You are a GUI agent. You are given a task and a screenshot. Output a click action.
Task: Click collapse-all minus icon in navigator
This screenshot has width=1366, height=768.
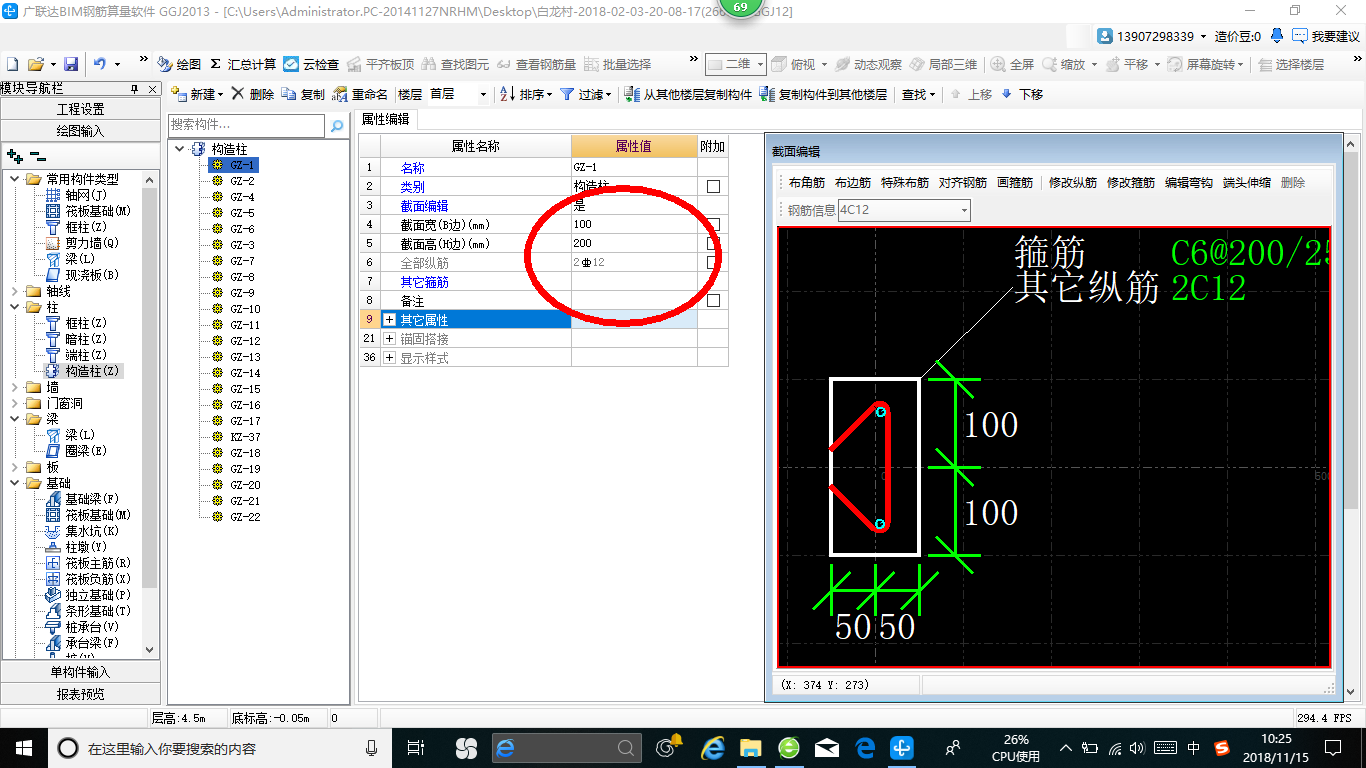pos(37,156)
